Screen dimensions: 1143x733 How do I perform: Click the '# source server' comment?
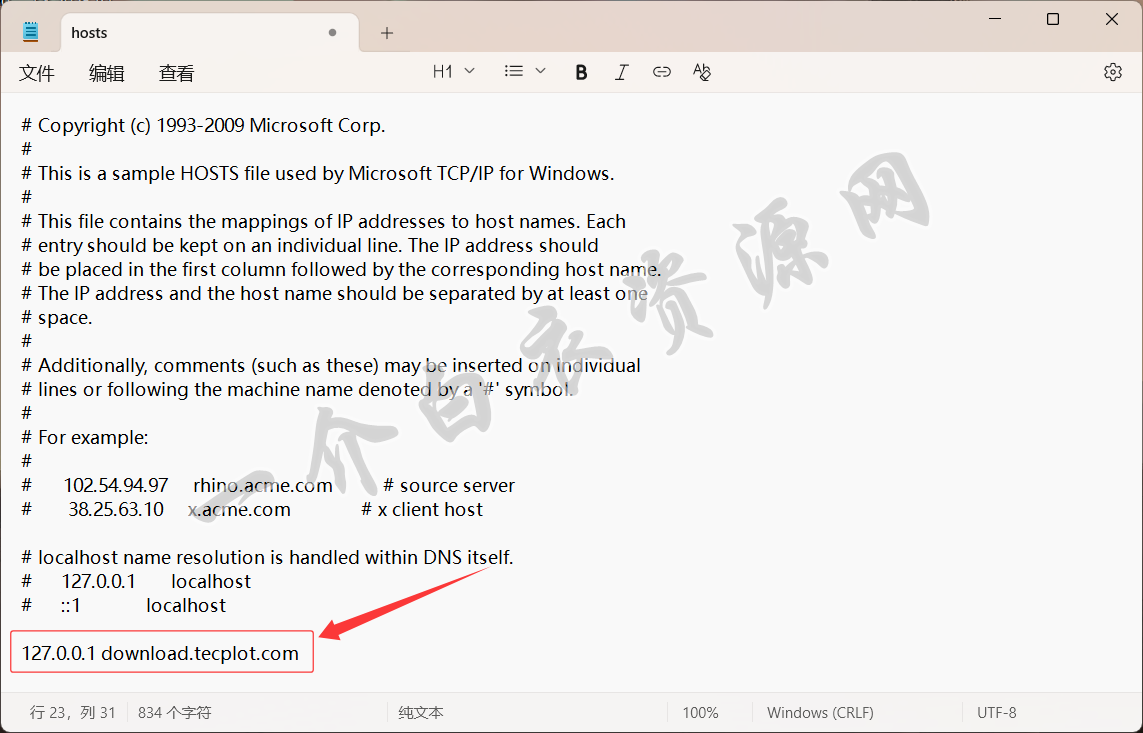tap(449, 485)
